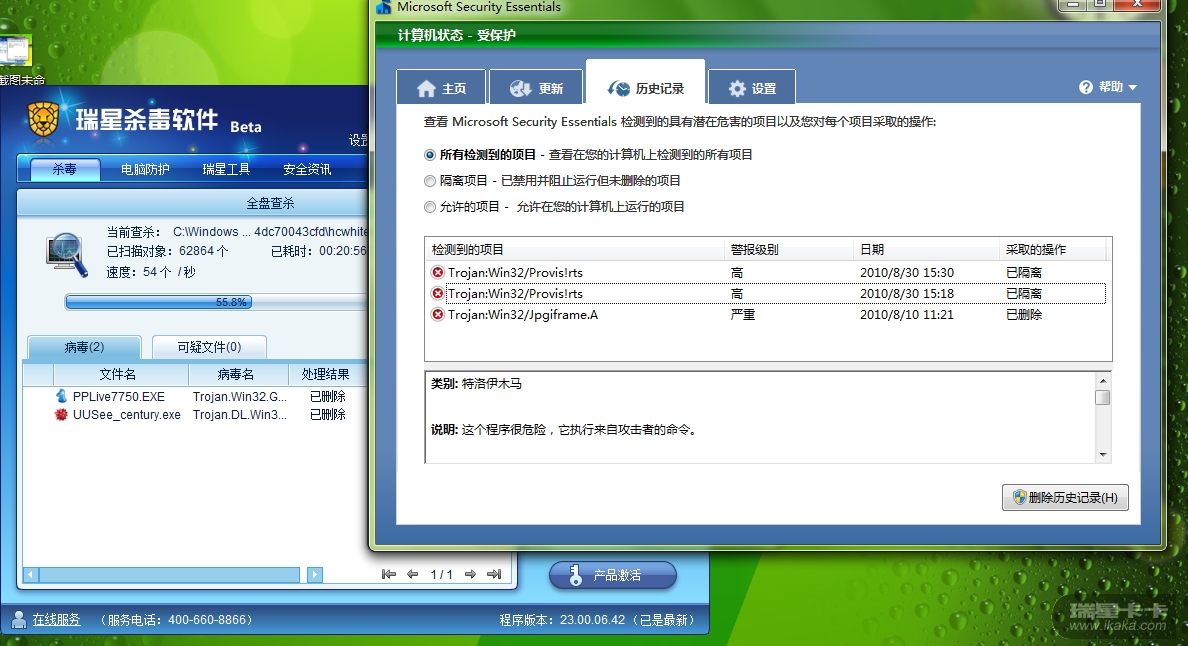
Task: Select 所有检测到的项目 radio button
Action: point(430,155)
